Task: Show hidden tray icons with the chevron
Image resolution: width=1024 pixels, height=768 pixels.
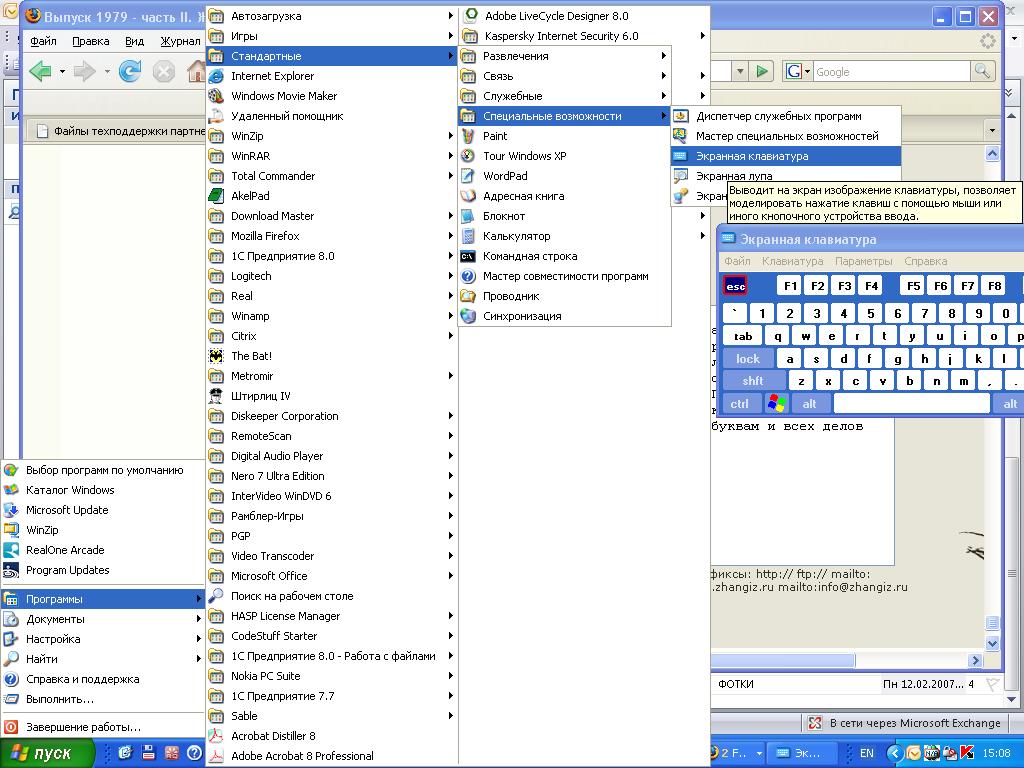Action: (x=893, y=753)
